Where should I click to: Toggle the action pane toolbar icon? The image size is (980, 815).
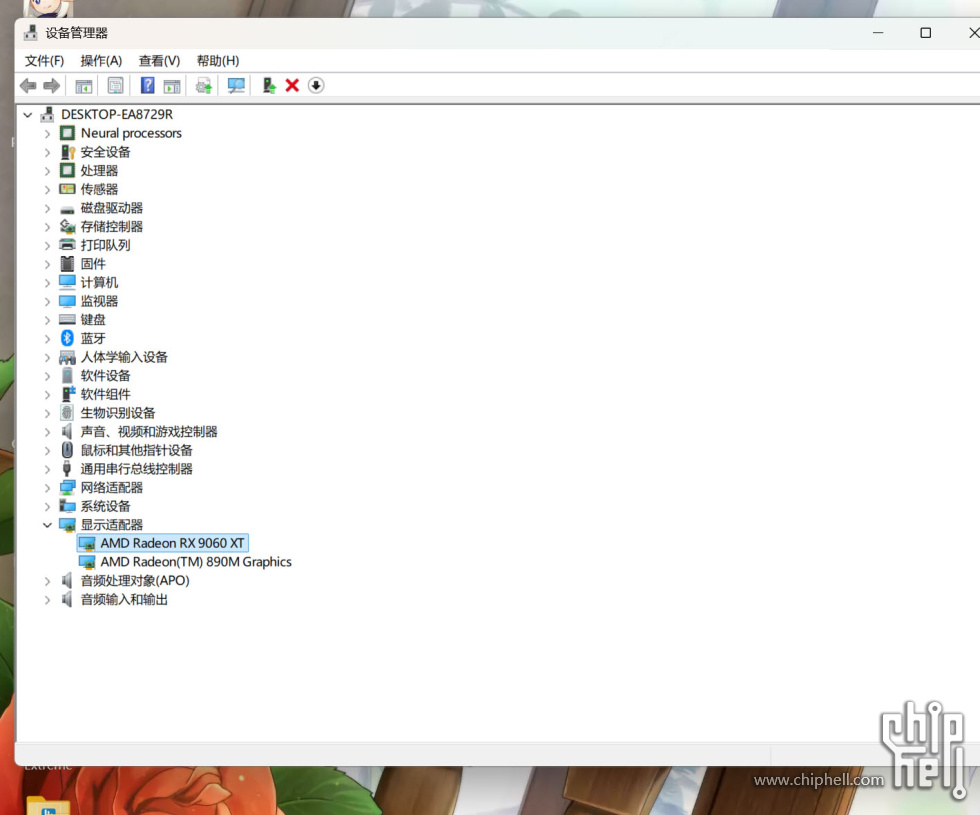(x=172, y=86)
